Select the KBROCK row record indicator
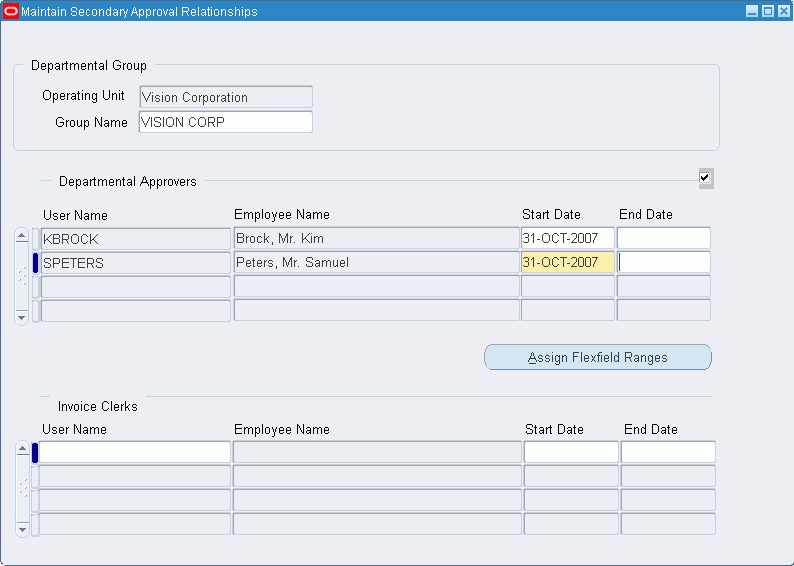The image size is (794, 566). [x=35, y=239]
